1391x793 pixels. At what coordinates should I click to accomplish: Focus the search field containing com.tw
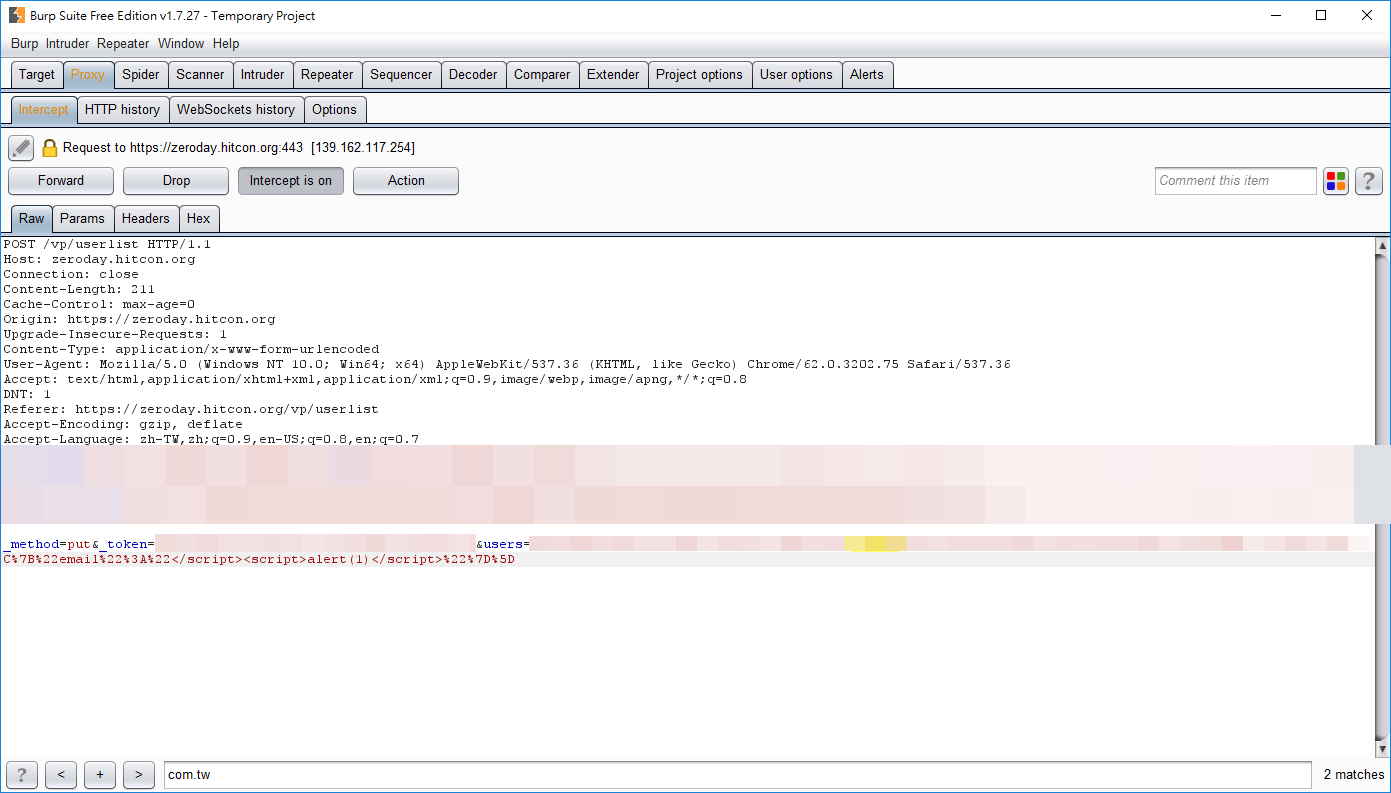(x=737, y=774)
